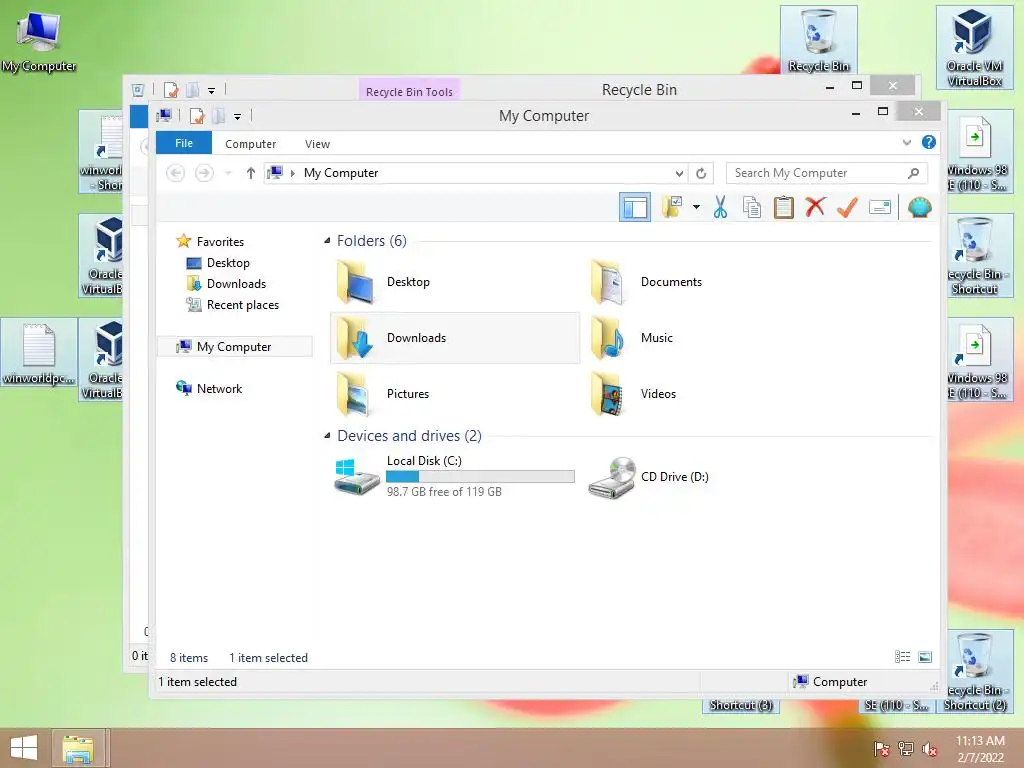The width and height of the screenshot is (1024, 768).
Task: Click the red X Delete icon
Action: pyautogui.click(x=815, y=207)
